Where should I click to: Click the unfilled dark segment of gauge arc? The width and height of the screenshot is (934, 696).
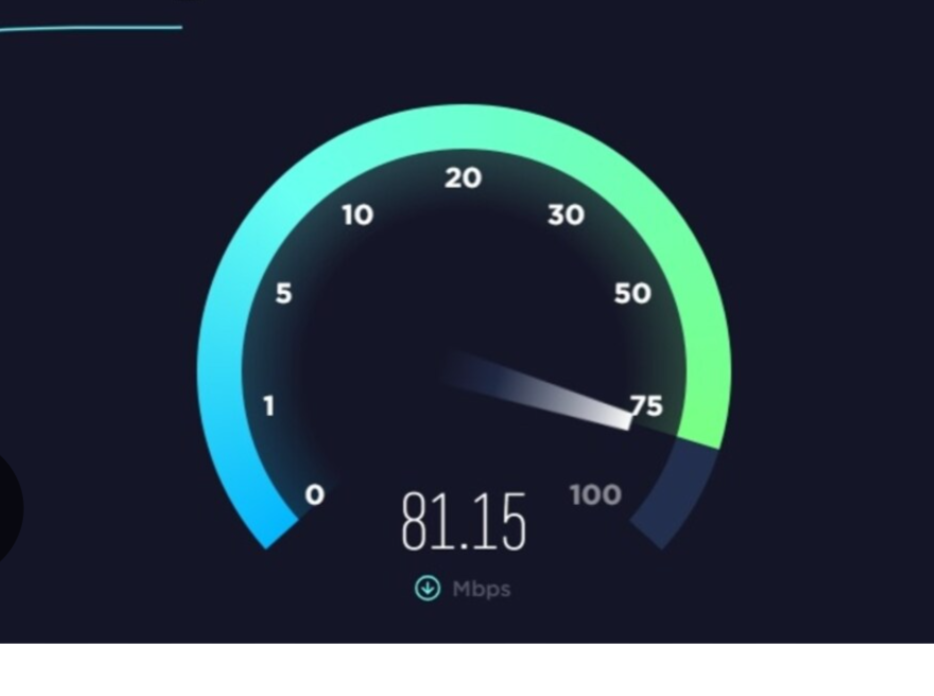(x=676, y=492)
